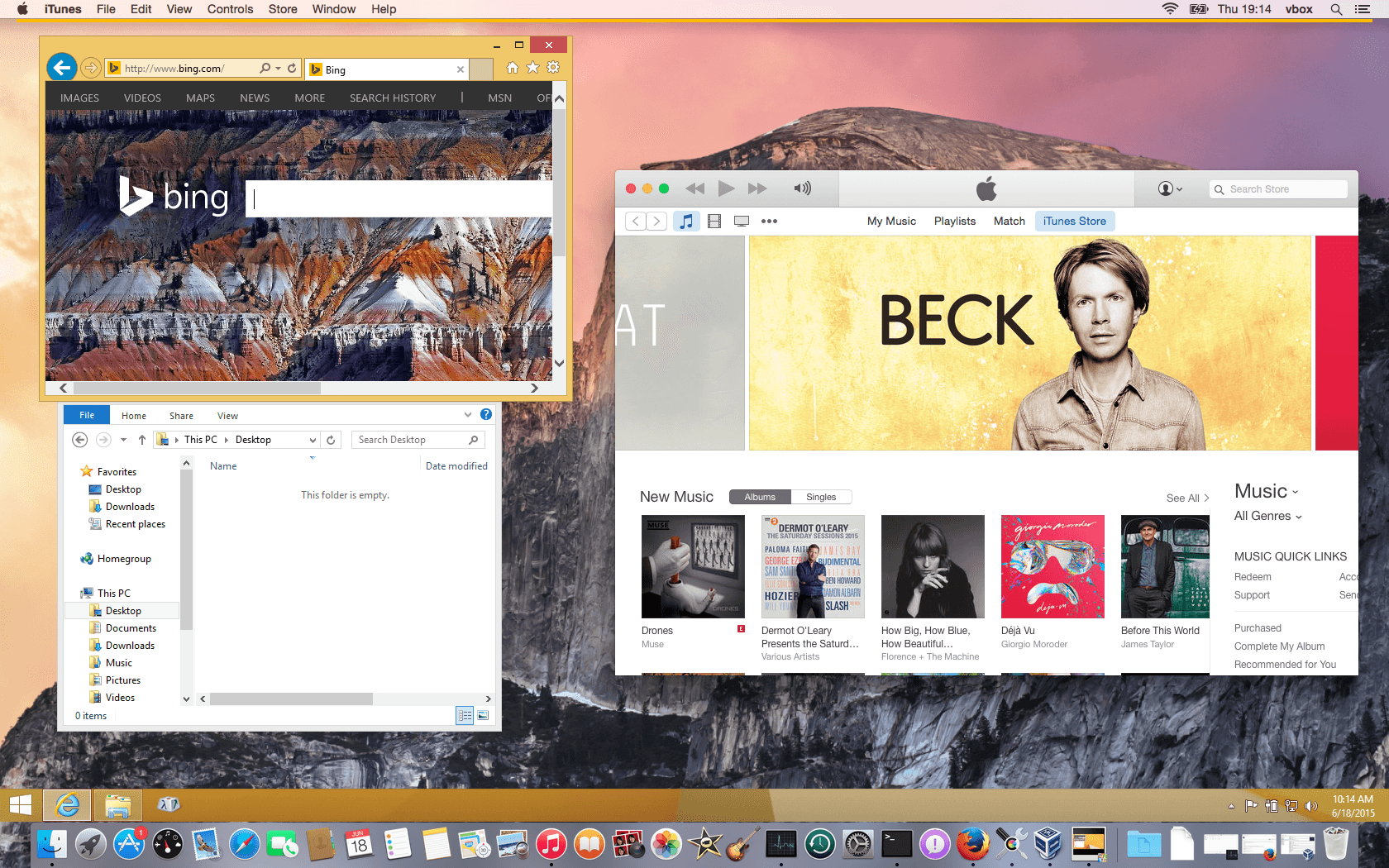
Task: Click the Redeem quick link
Action: 1253,577
